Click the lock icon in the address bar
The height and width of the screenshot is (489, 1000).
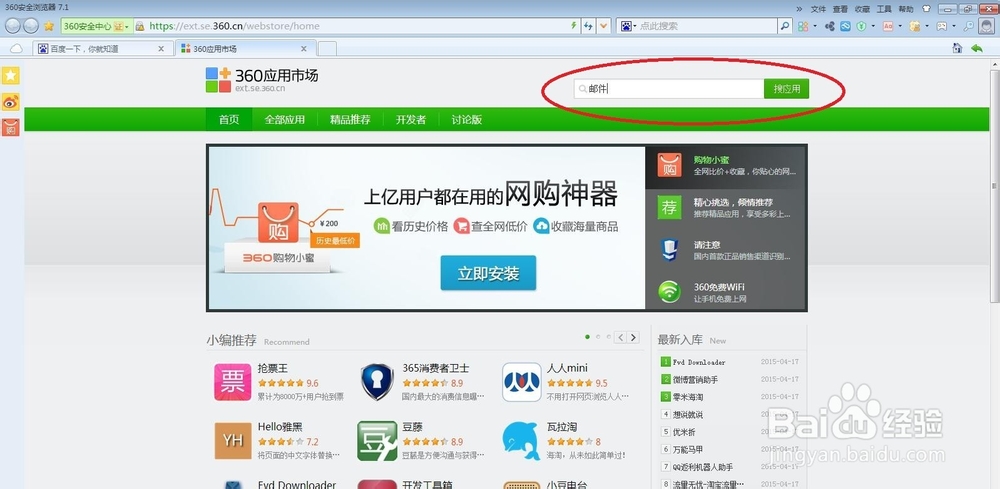140,26
